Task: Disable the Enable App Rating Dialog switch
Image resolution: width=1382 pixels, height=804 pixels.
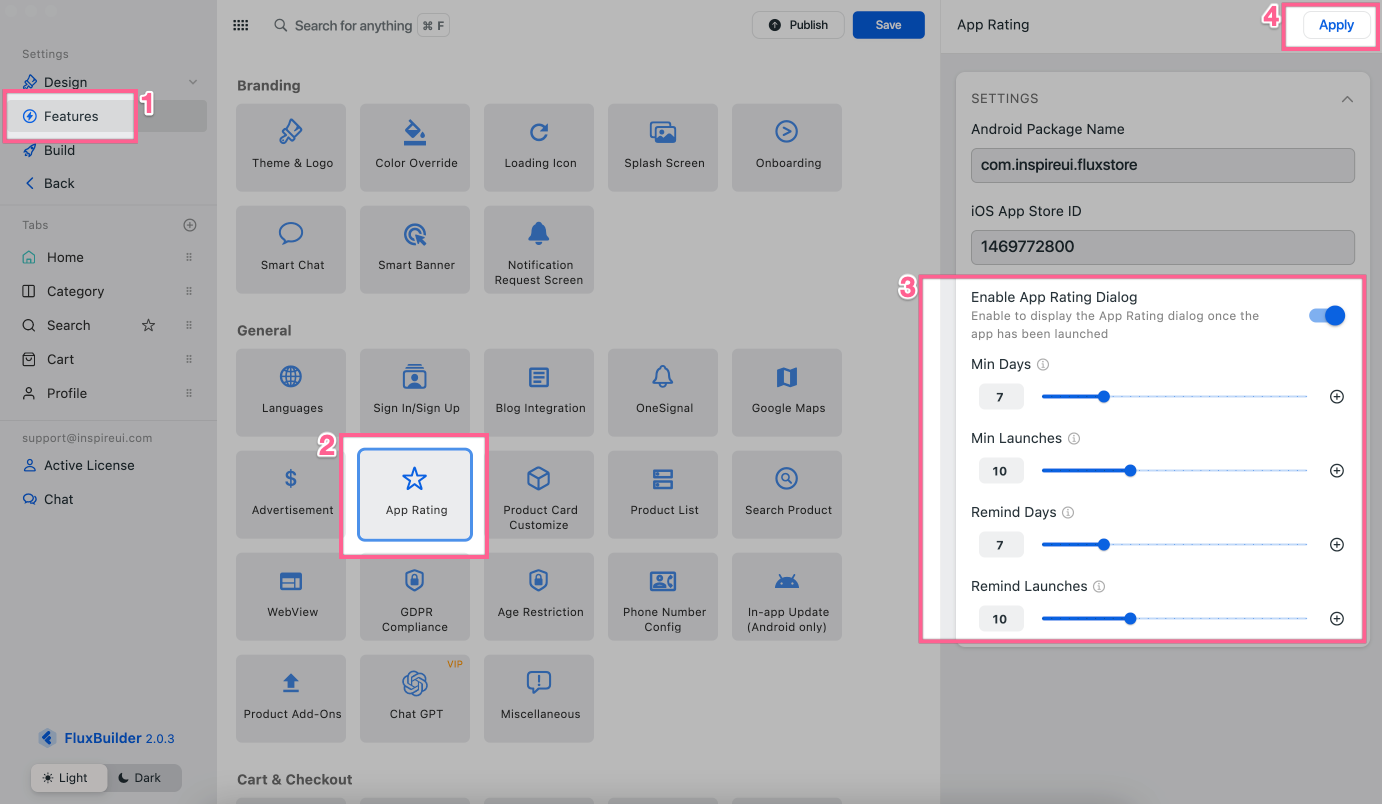Action: click(1327, 316)
